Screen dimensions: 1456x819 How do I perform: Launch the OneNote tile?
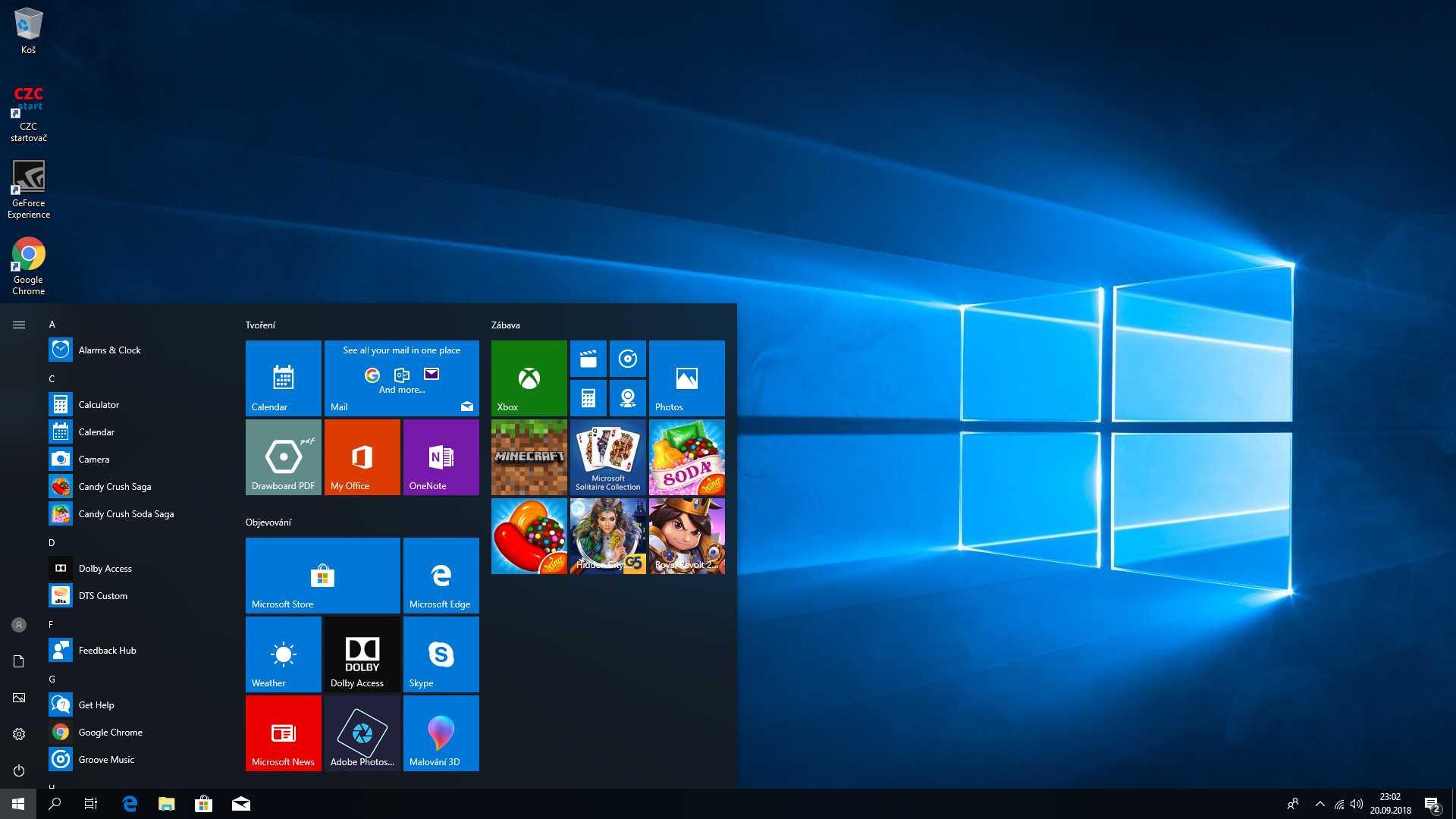click(441, 457)
